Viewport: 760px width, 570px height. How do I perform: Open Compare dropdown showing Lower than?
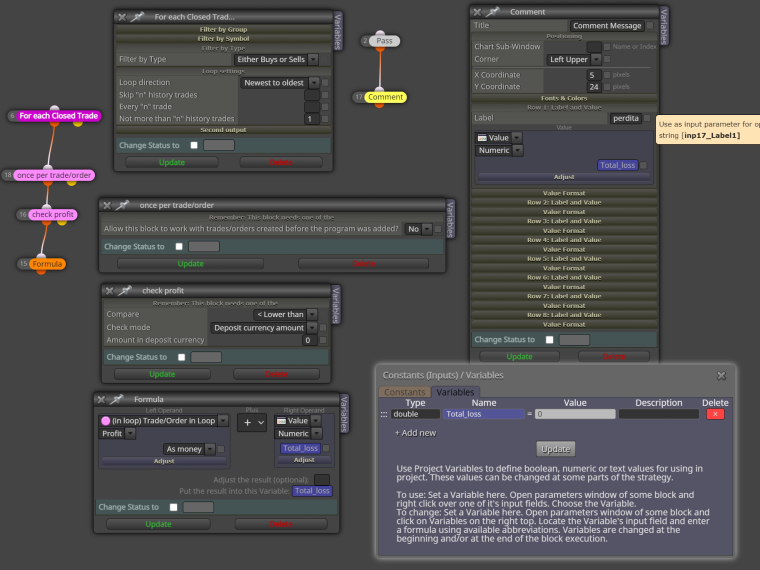pos(285,315)
